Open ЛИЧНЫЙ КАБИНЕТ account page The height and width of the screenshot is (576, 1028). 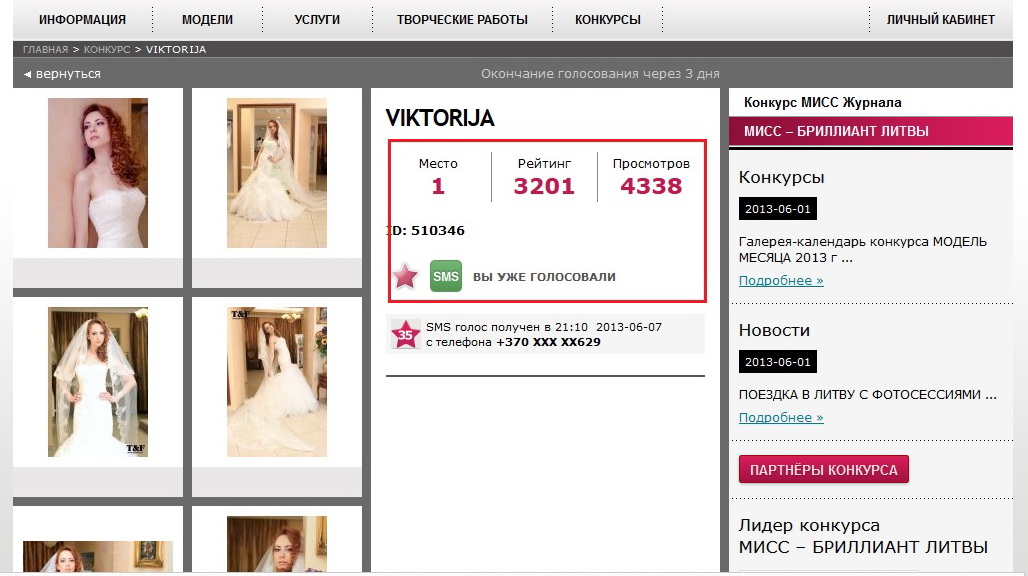(x=940, y=20)
